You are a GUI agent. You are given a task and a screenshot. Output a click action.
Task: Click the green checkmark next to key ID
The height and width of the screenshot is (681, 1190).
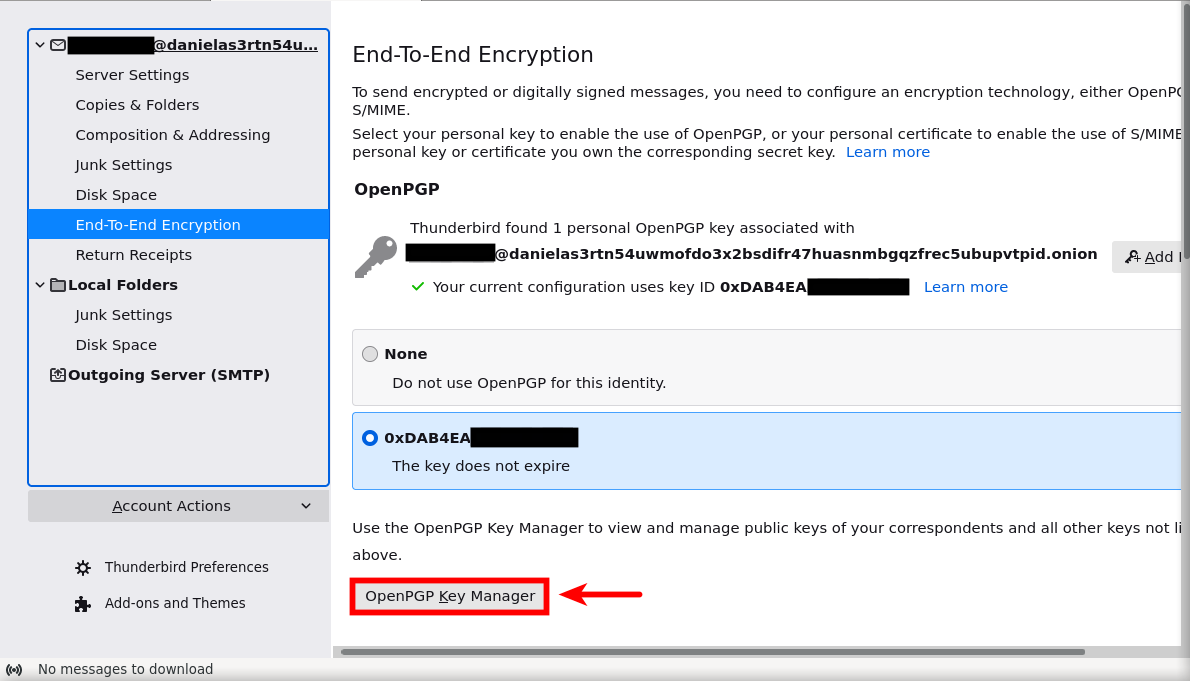click(418, 287)
